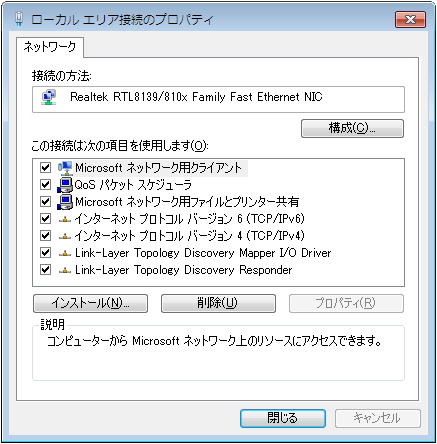Uncheck Microsoft ネットワーク用クライアント checkbox

[45, 168]
